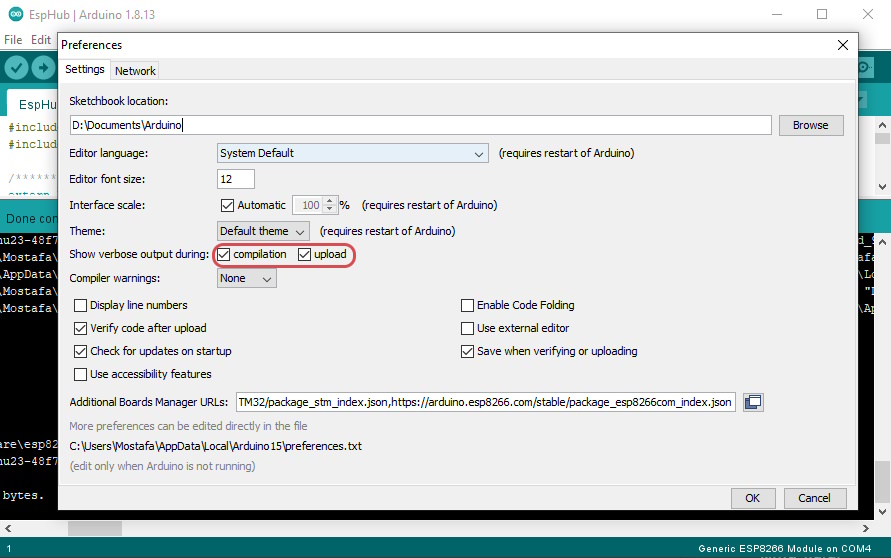Open the preferences.txt file path link
This screenshot has width=891, height=558.
215,446
